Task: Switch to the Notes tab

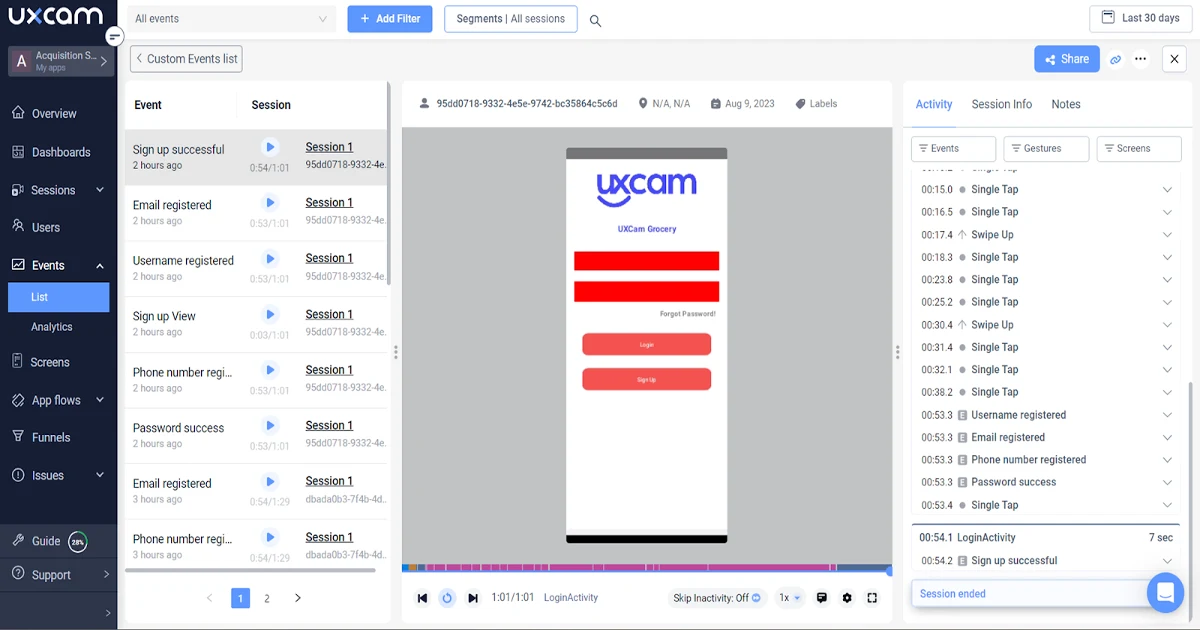Action: 1066,104
